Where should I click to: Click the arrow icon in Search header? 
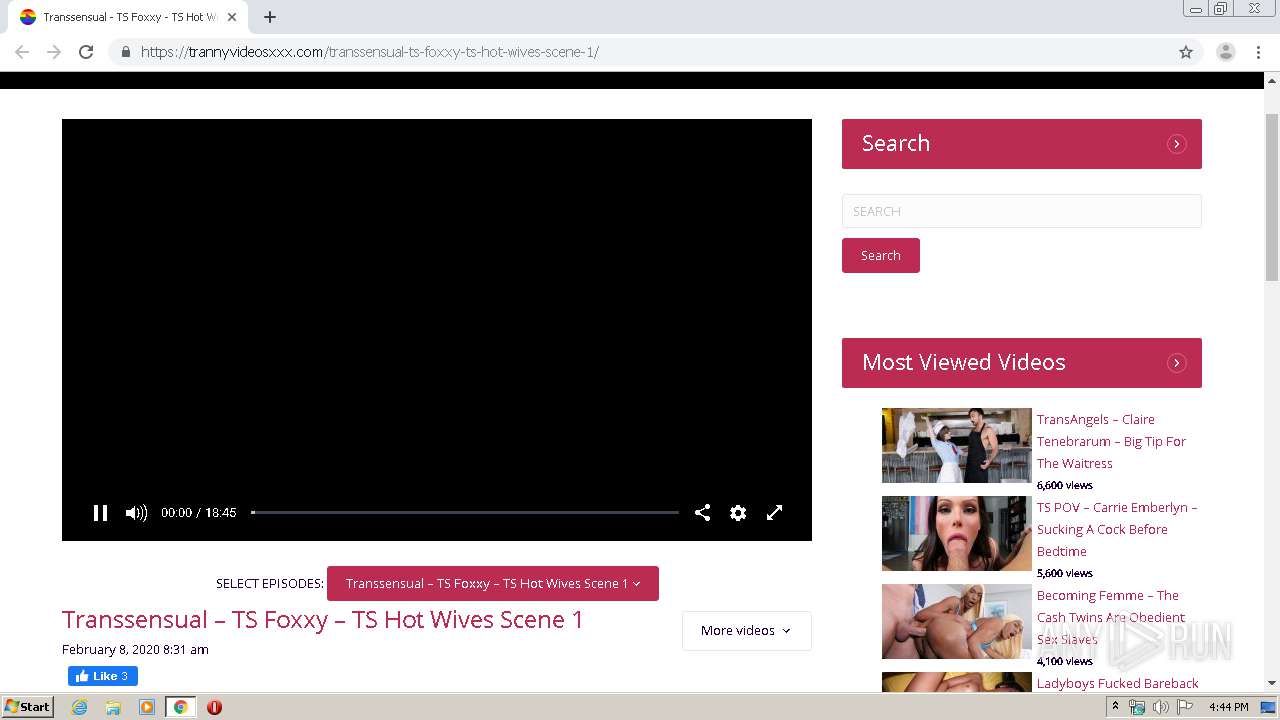click(1177, 144)
